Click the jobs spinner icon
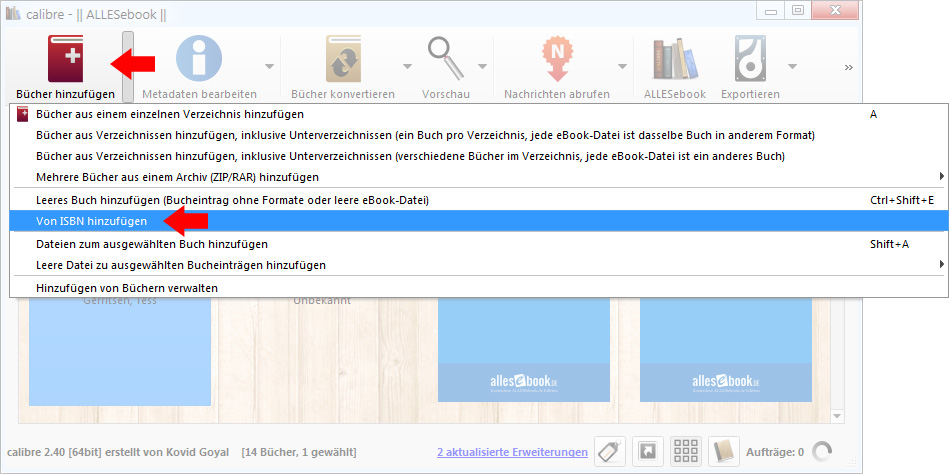Screen dimensions: 949x474 [822, 451]
